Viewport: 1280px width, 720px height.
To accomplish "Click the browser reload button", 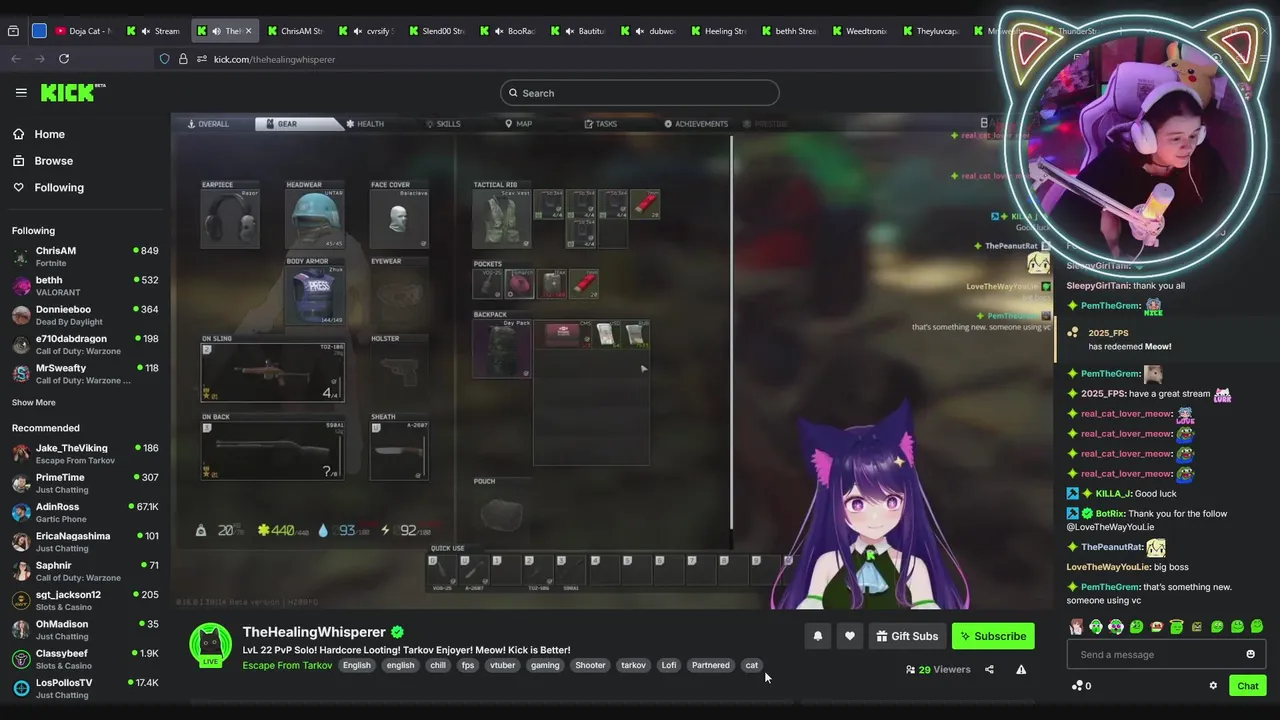I will [x=64, y=59].
